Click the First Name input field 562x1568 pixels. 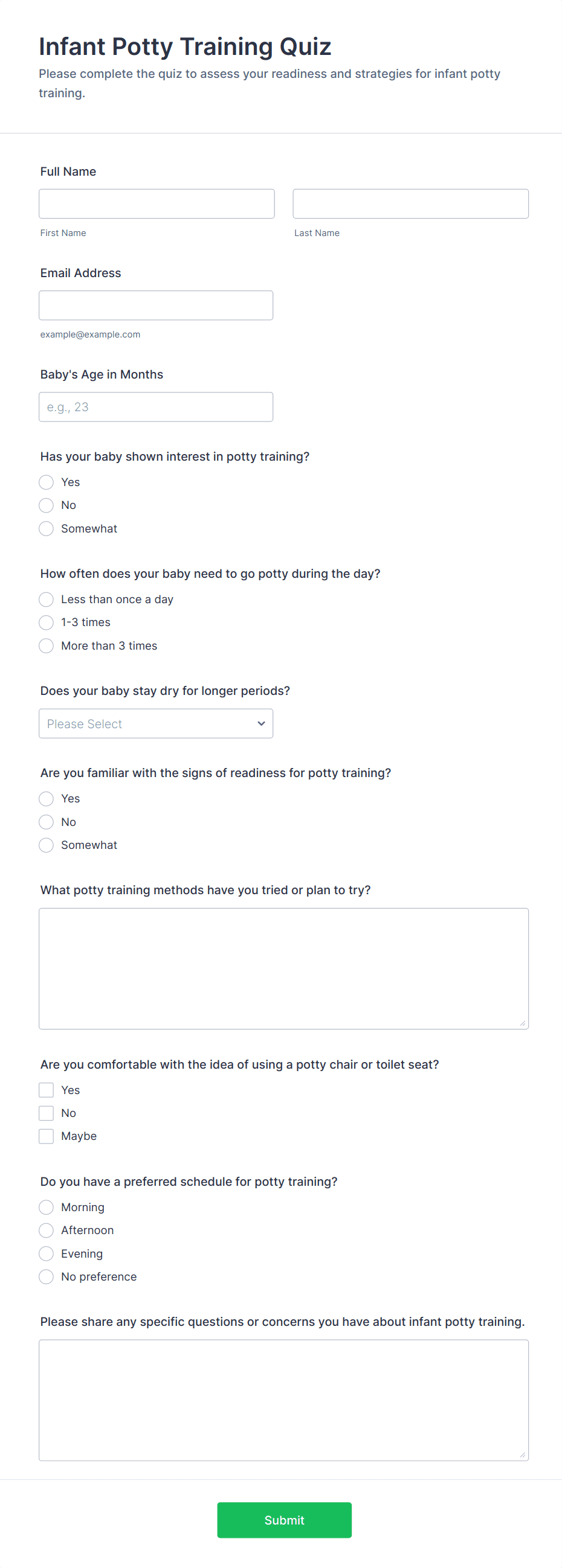[x=156, y=204]
